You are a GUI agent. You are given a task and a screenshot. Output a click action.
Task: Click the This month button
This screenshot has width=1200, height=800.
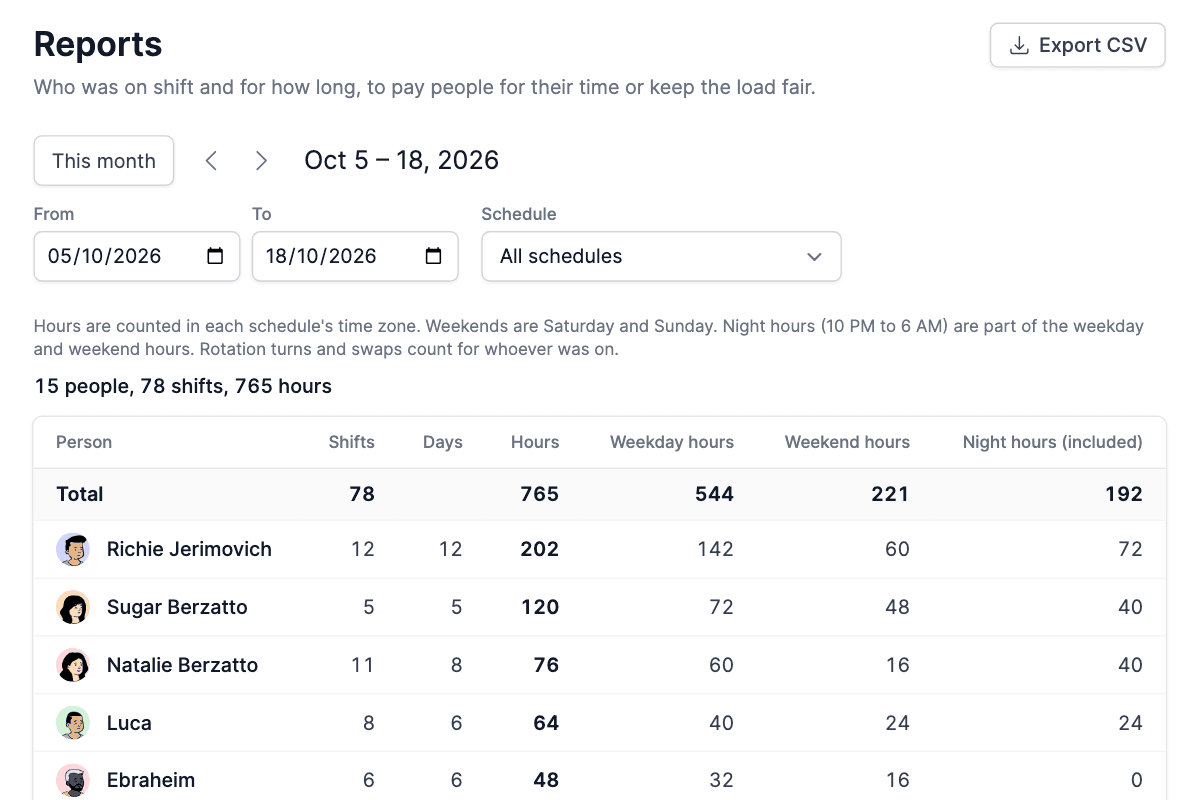104,161
